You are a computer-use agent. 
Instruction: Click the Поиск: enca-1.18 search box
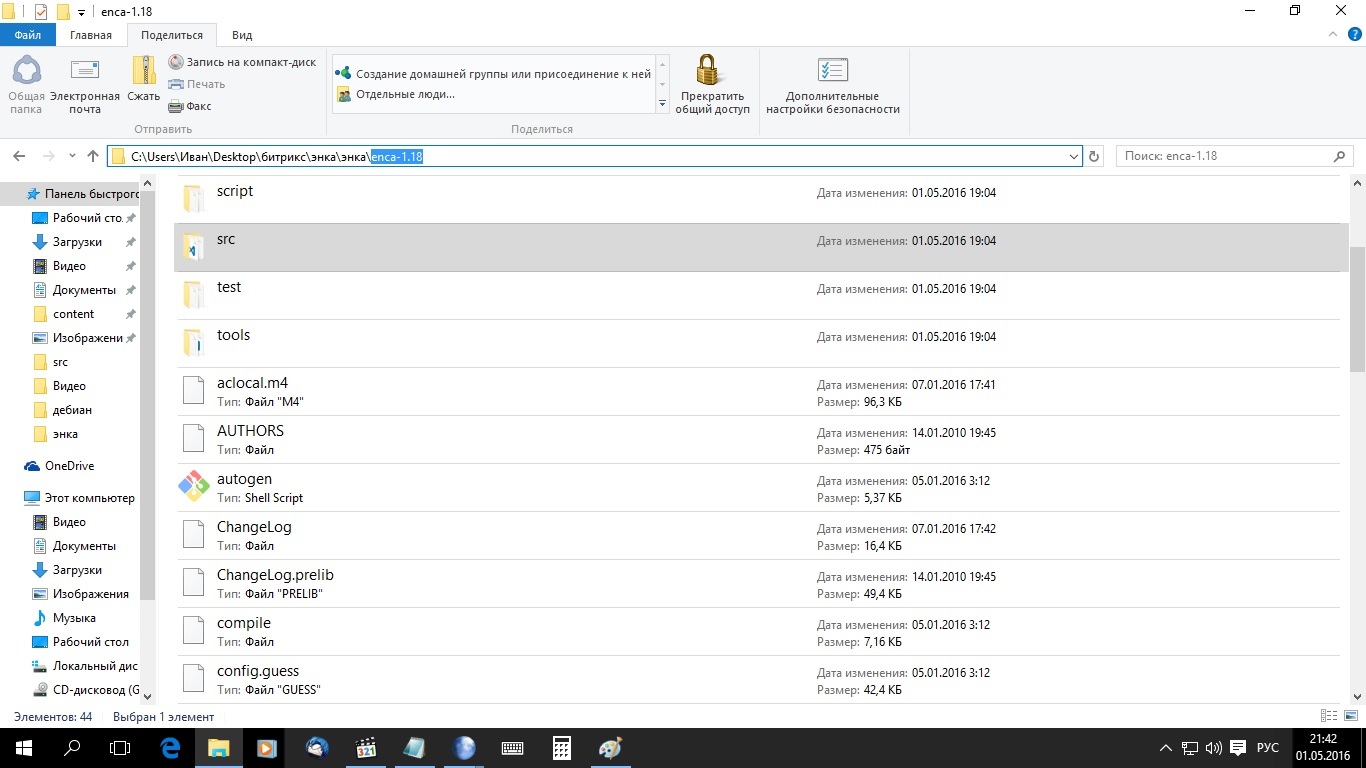[1234, 156]
